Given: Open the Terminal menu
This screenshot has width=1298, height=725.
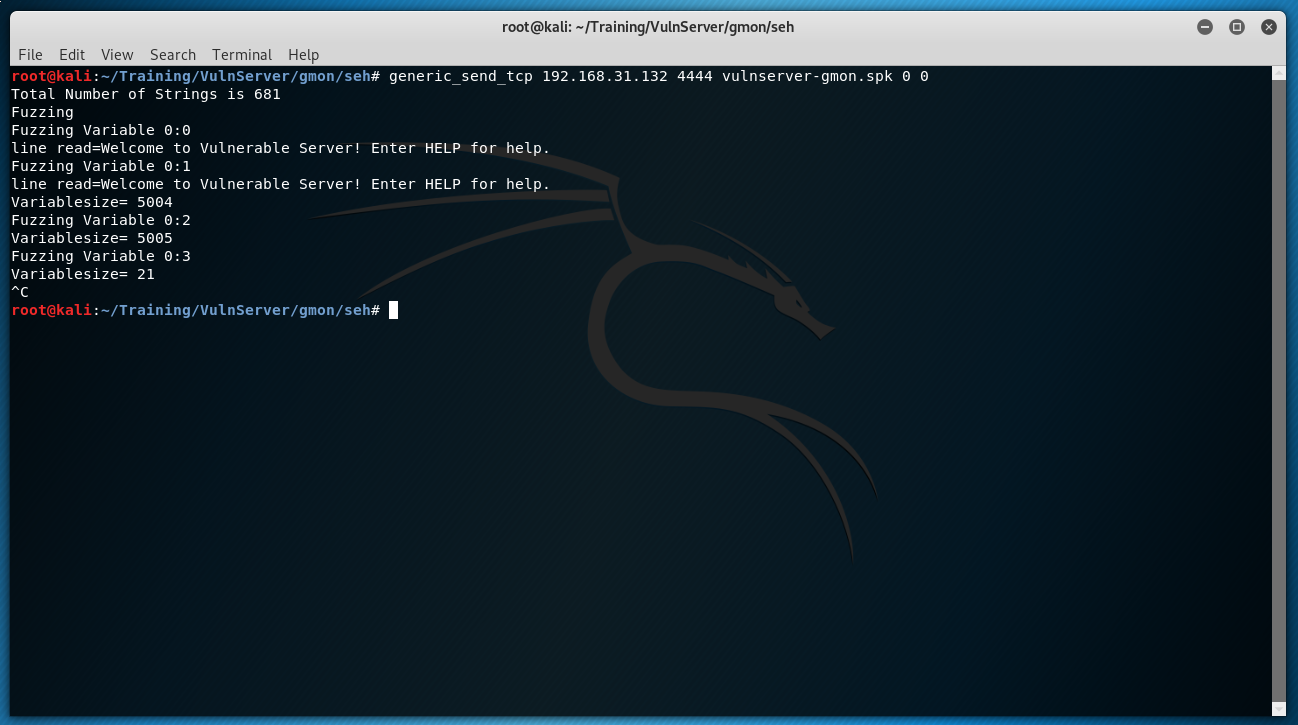Looking at the screenshot, I should (242, 55).
